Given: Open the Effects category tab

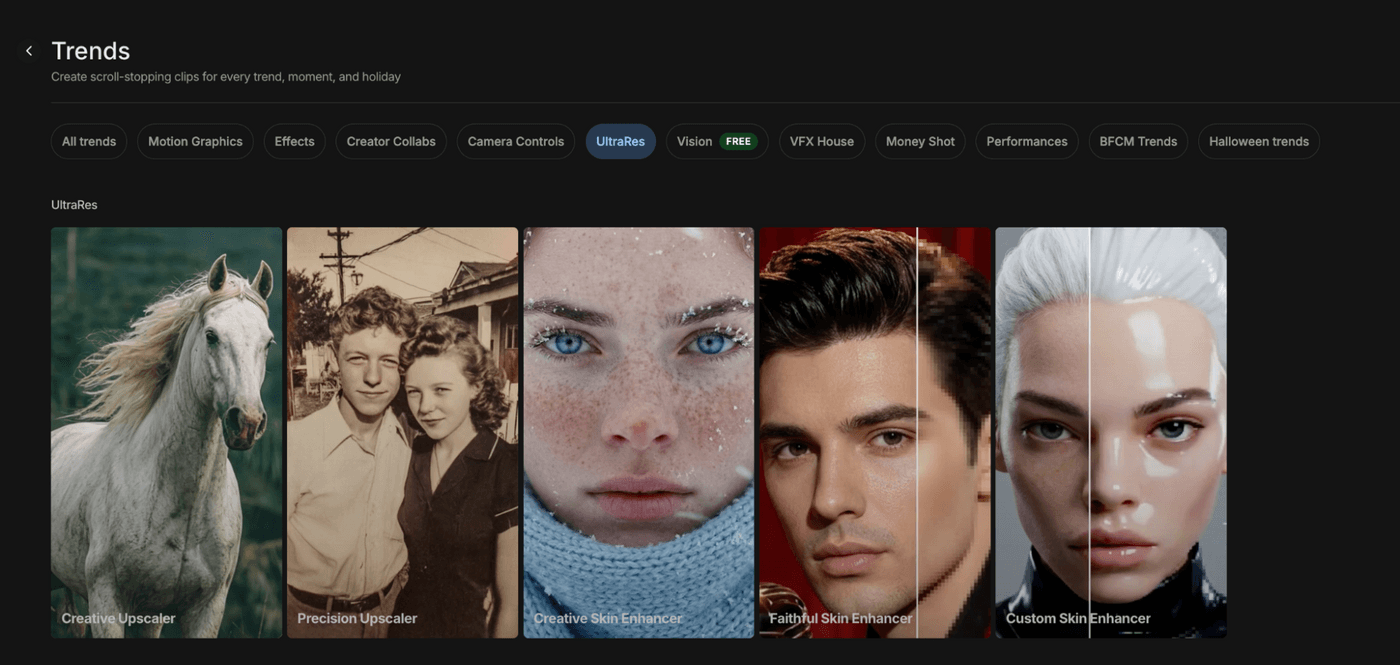Looking at the screenshot, I should tap(294, 141).
